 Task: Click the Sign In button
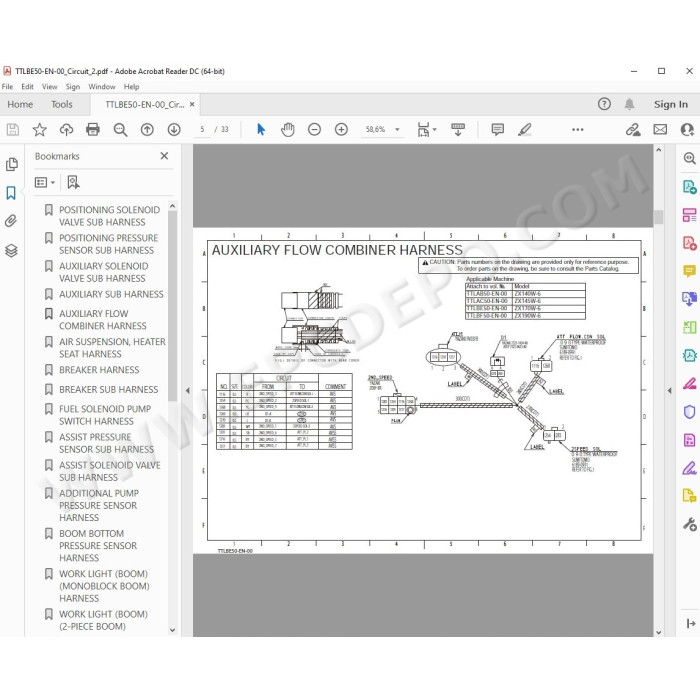(671, 104)
